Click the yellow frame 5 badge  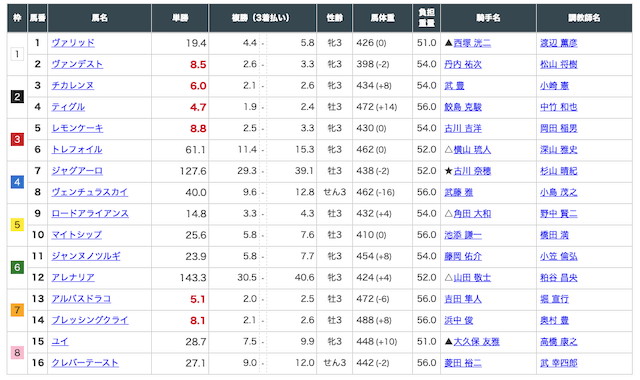[x=17, y=224]
